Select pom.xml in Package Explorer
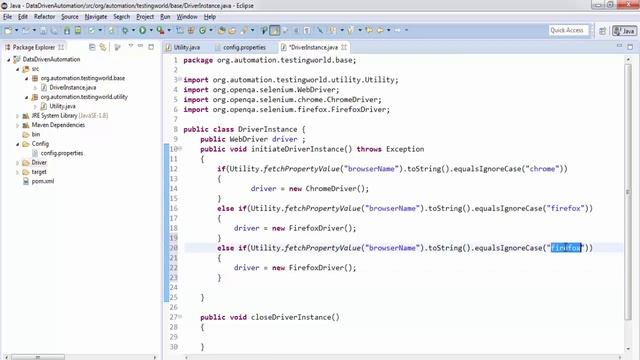The height and width of the screenshot is (360, 640). pyautogui.click(x=38, y=182)
